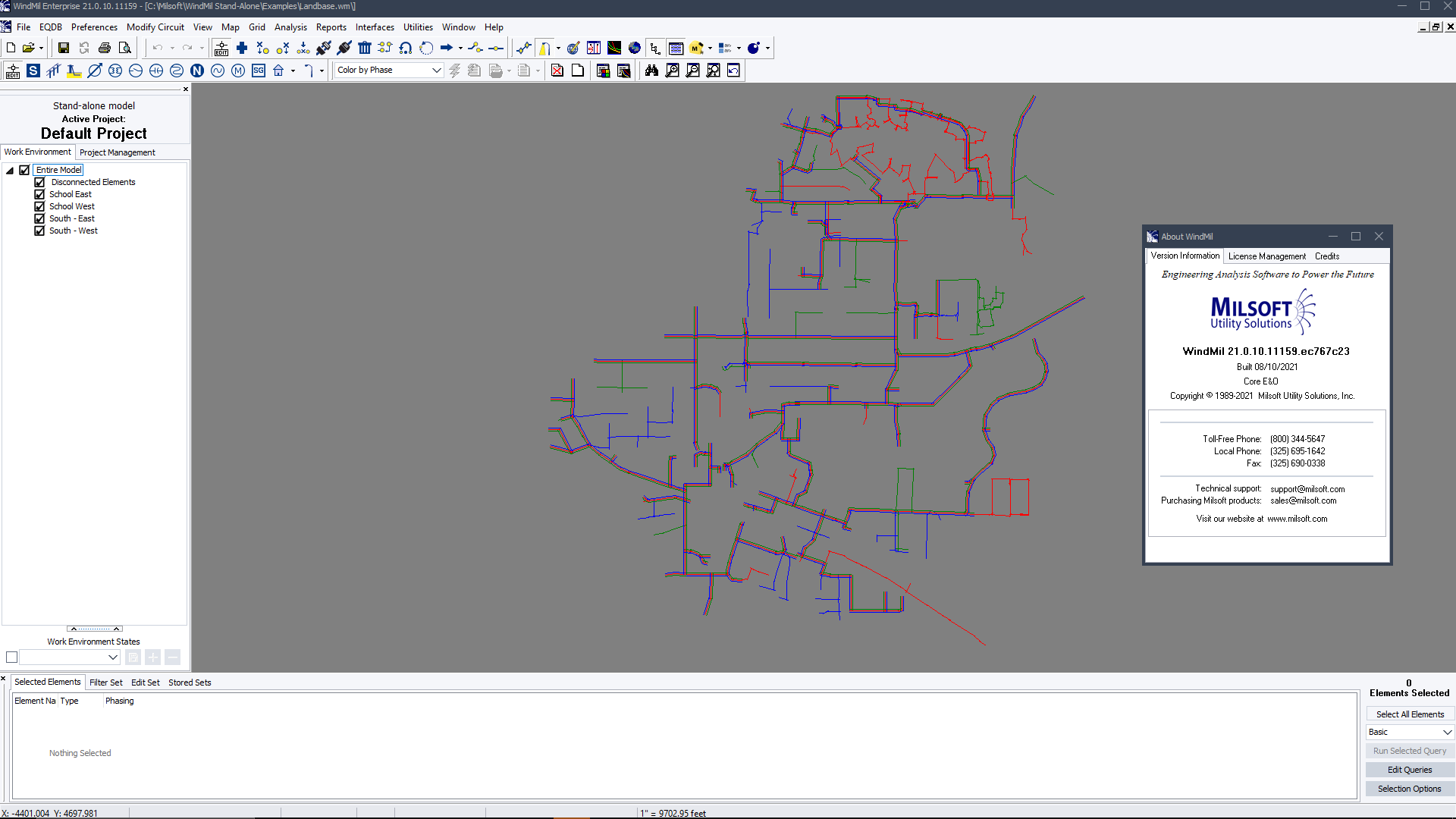
Task: Open the Analysis menu
Action: tap(290, 27)
